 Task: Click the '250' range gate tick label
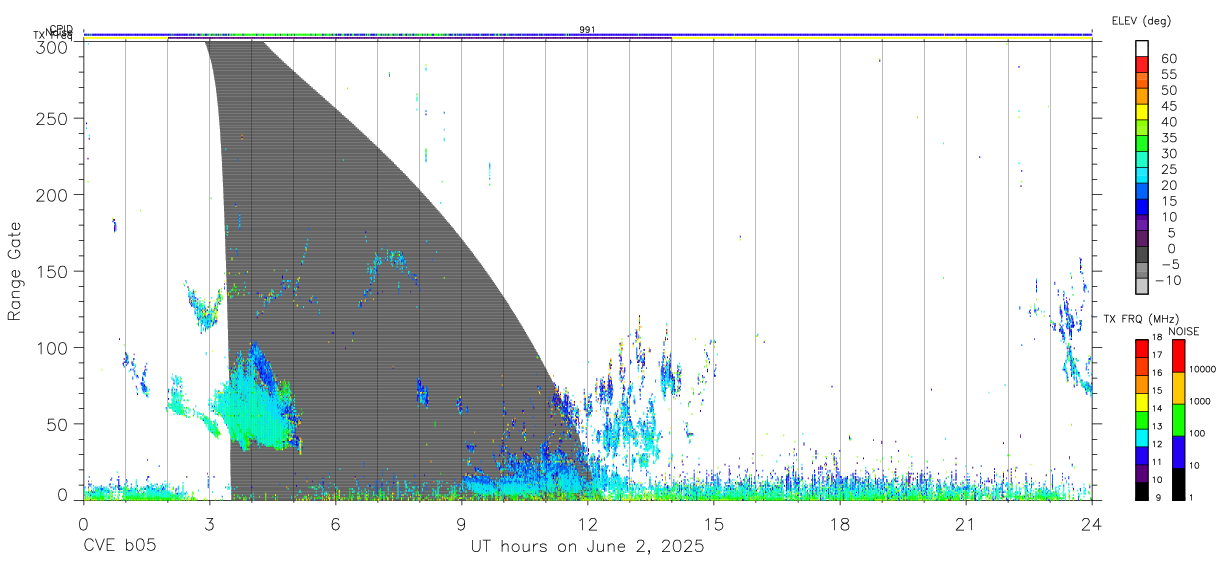53,119
